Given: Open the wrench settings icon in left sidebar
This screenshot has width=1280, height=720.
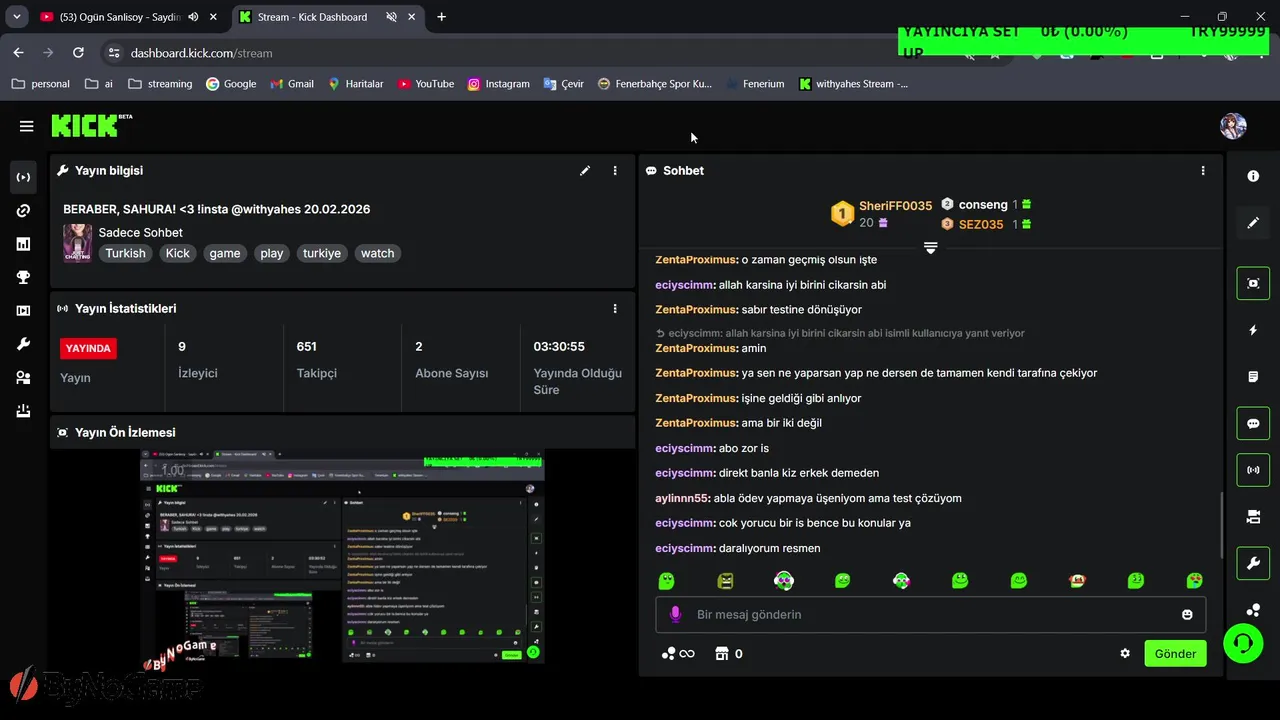Looking at the screenshot, I should [x=23, y=344].
